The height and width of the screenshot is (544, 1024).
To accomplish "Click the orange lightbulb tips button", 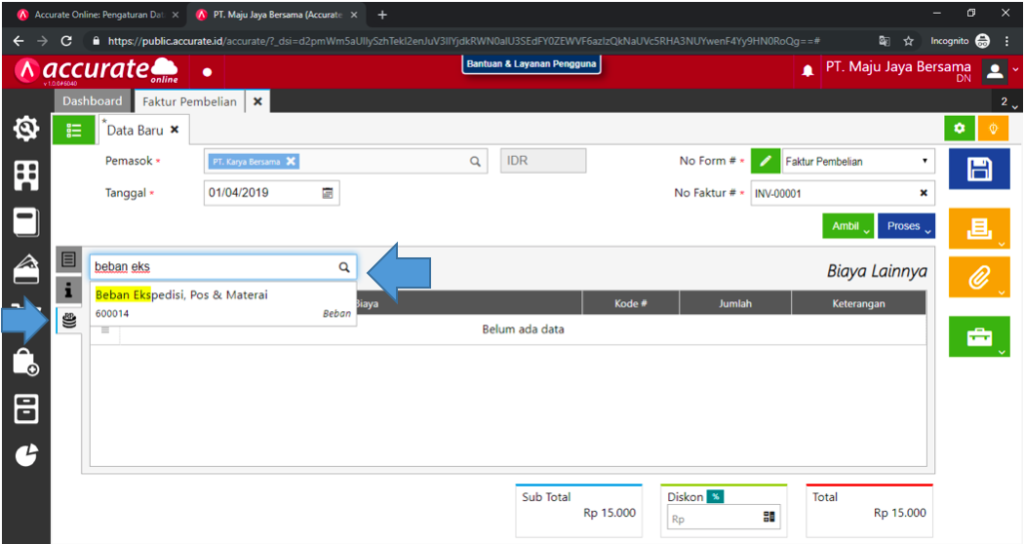I will click(x=993, y=129).
